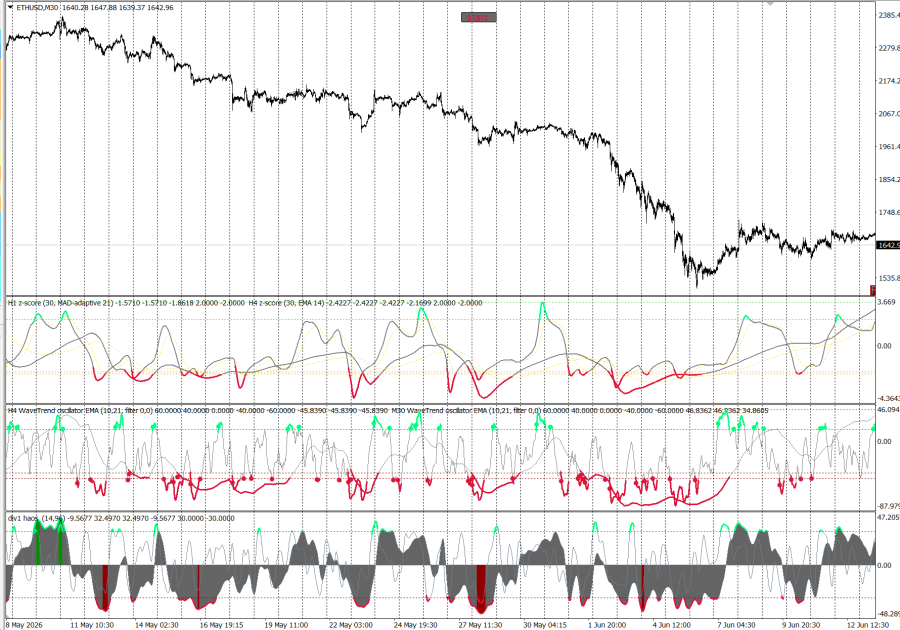Click the '4 Jun 12:00' time axis label
This screenshot has height=630, width=900.
click(x=672, y=625)
